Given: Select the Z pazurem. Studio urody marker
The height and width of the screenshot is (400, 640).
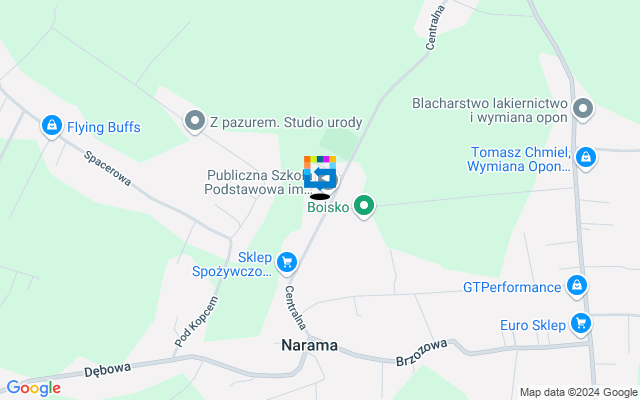Looking at the screenshot, I should point(195,121).
